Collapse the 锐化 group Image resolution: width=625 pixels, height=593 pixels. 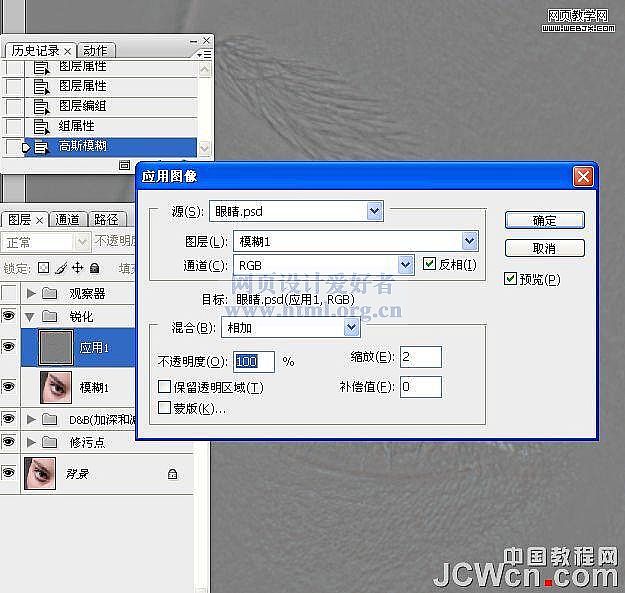pyautogui.click(x=29, y=317)
